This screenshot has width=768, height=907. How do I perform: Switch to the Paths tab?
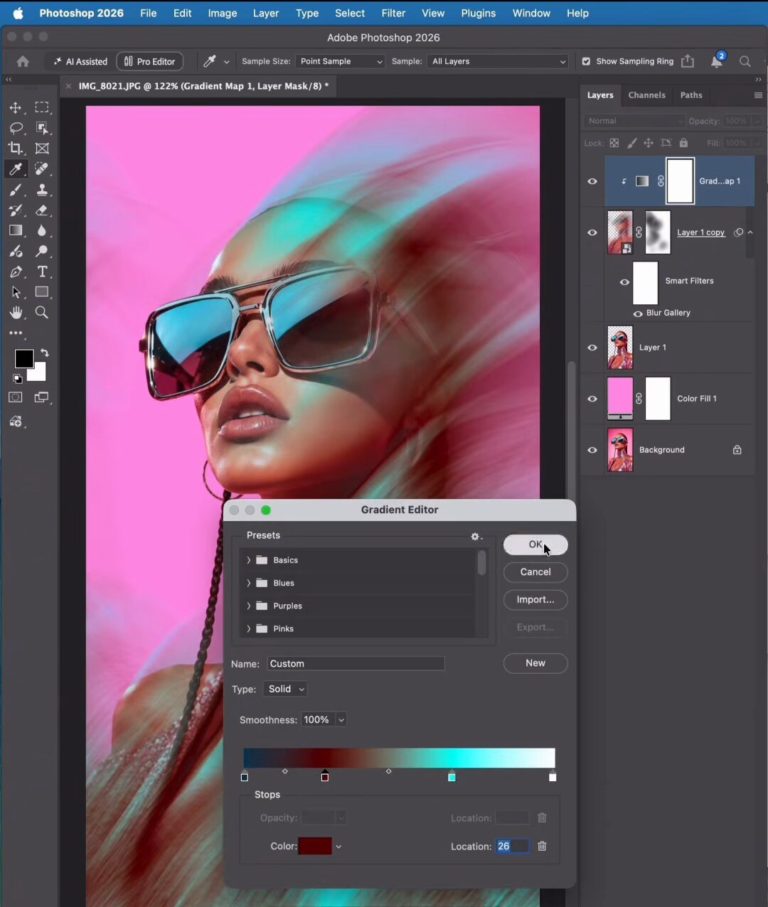tap(691, 95)
